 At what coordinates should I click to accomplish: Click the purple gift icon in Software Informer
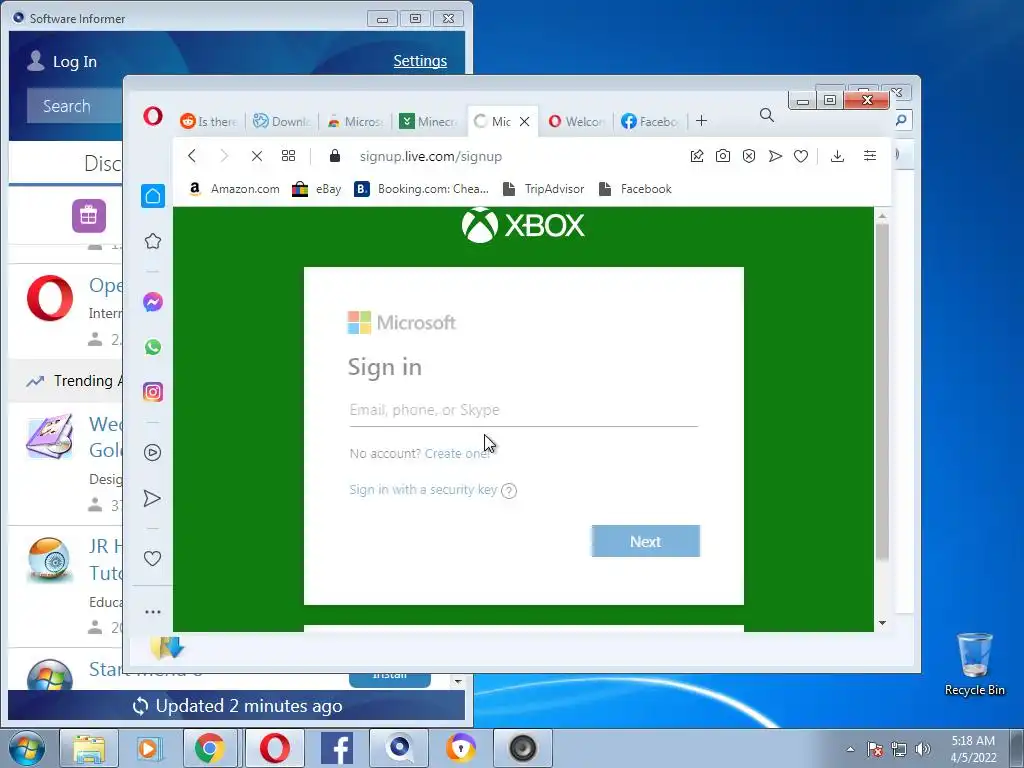89,216
